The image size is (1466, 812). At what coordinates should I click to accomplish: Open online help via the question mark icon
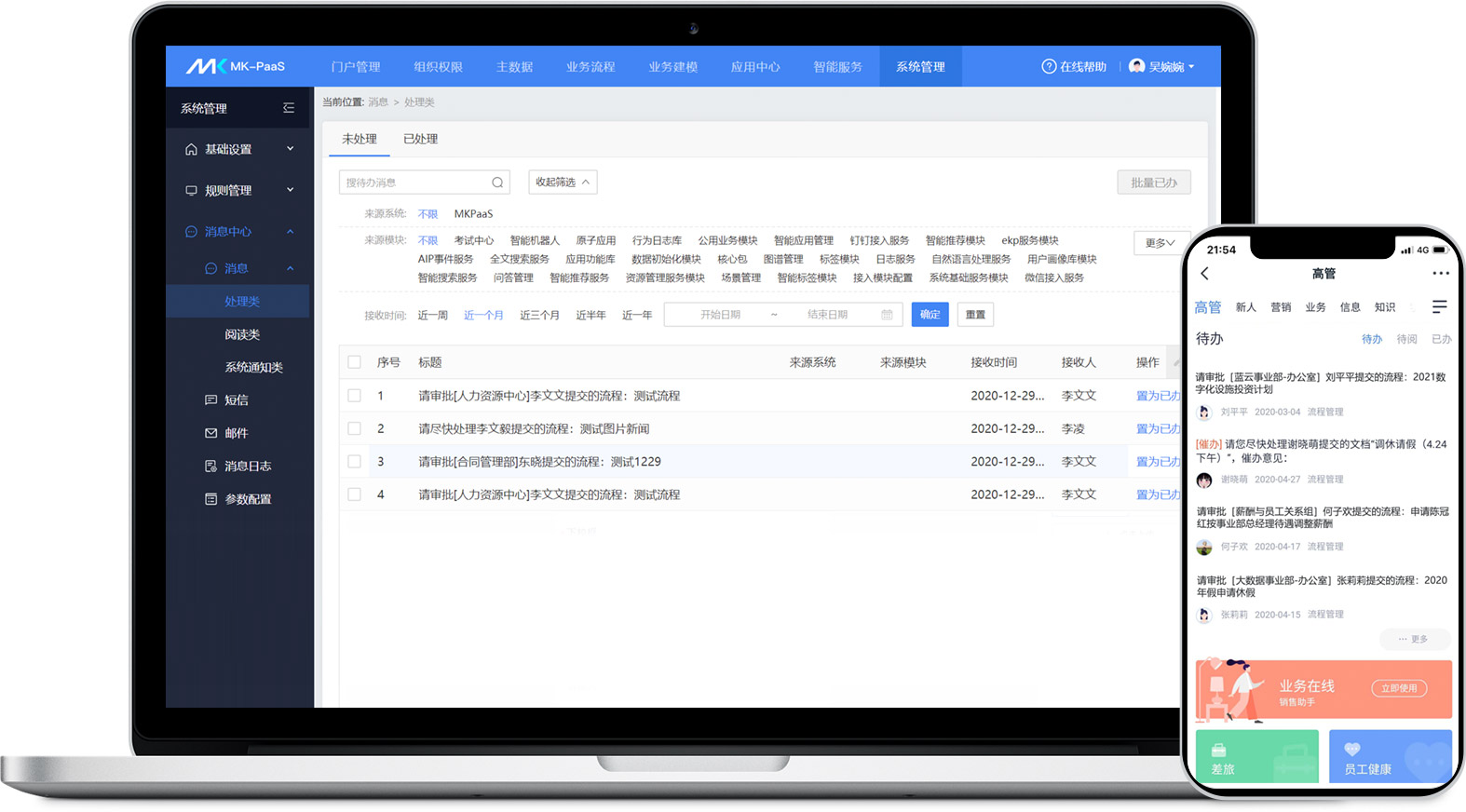pyautogui.click(x=1049, y=67)
